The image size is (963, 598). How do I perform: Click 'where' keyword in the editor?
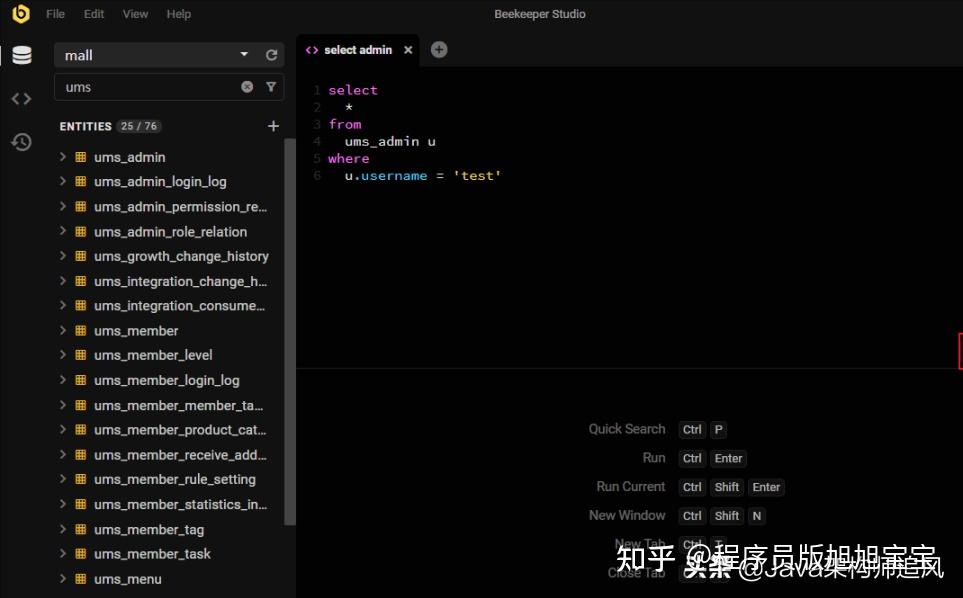(349, 158)
